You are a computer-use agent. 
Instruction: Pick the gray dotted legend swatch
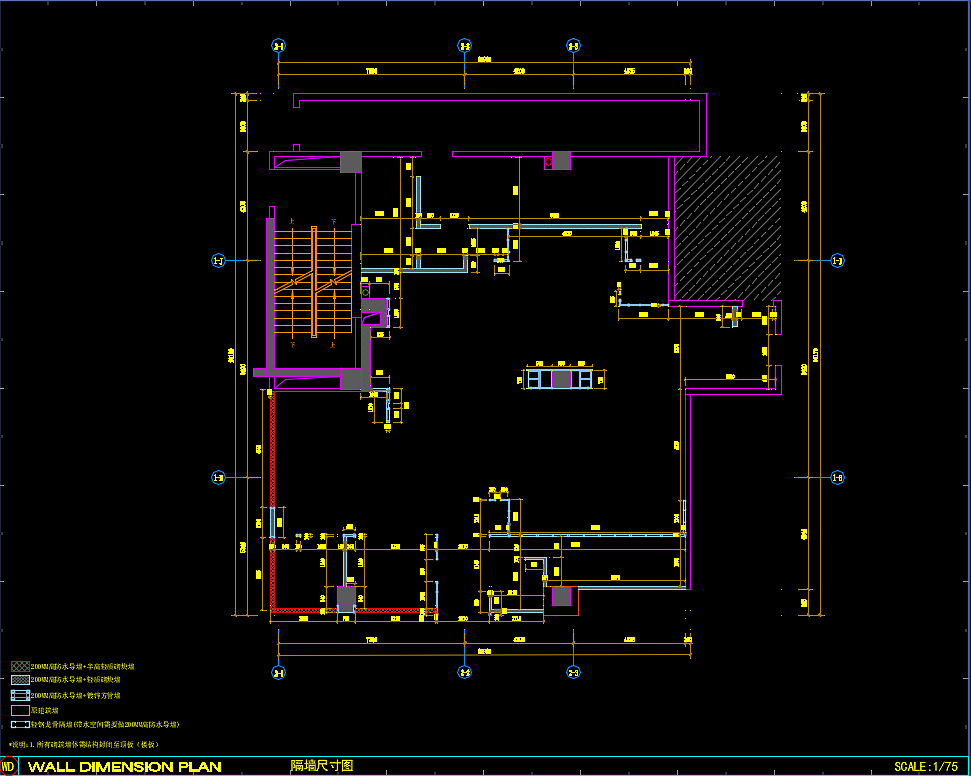coord(20,680)
